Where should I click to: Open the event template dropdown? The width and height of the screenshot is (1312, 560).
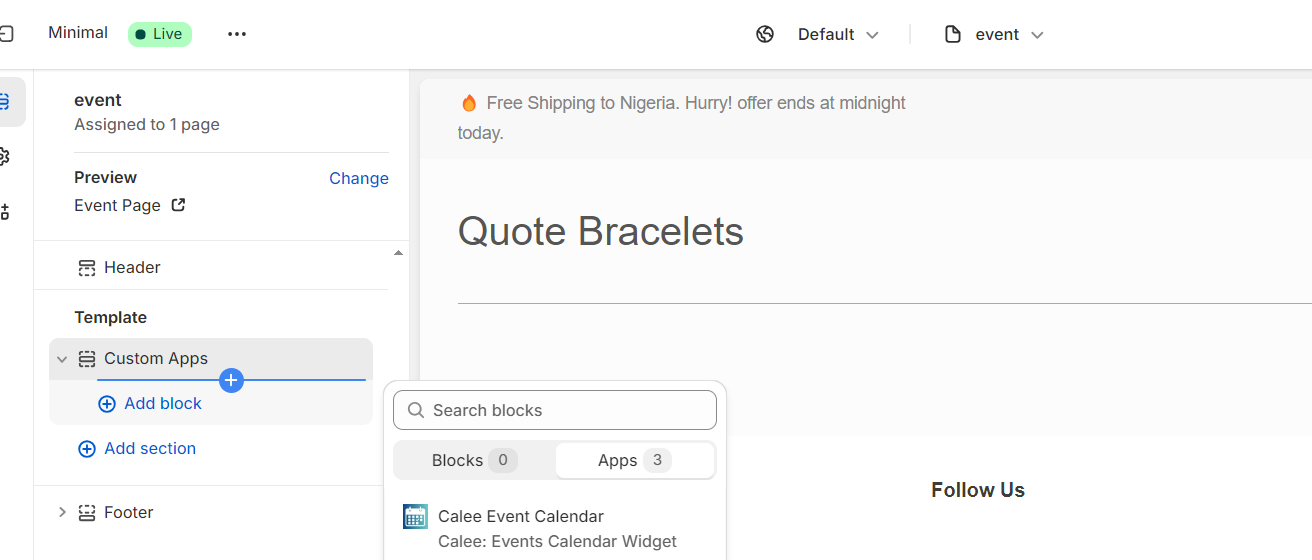pyautogui.click(x=995, y=34)
